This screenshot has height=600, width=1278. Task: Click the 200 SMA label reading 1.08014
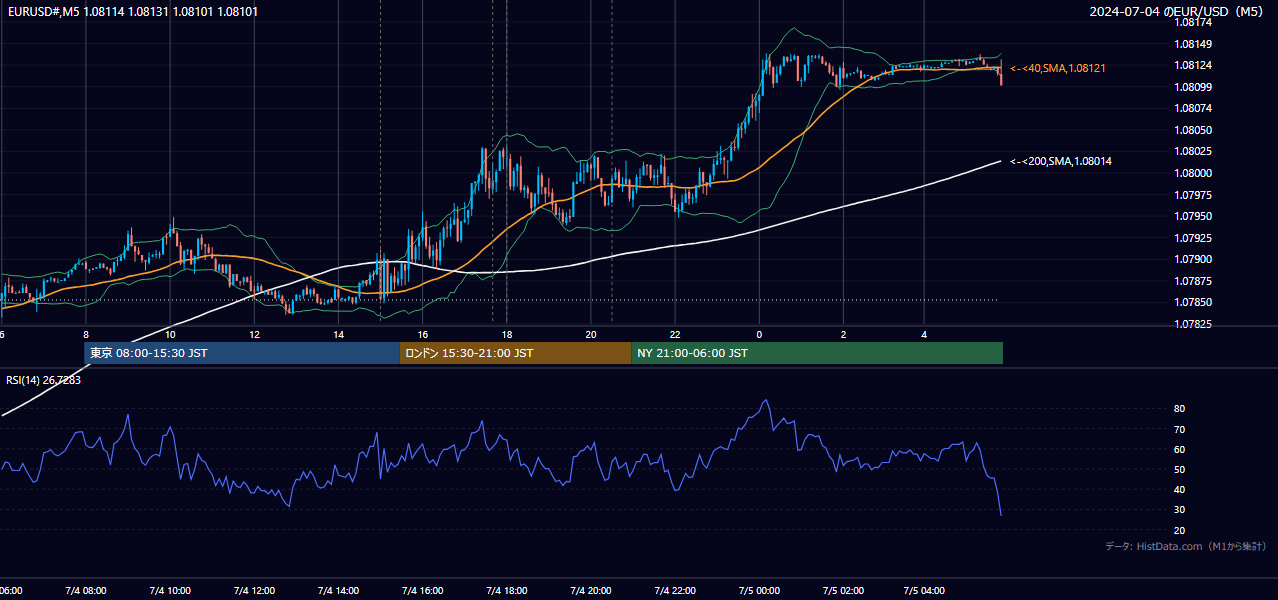1061,161
